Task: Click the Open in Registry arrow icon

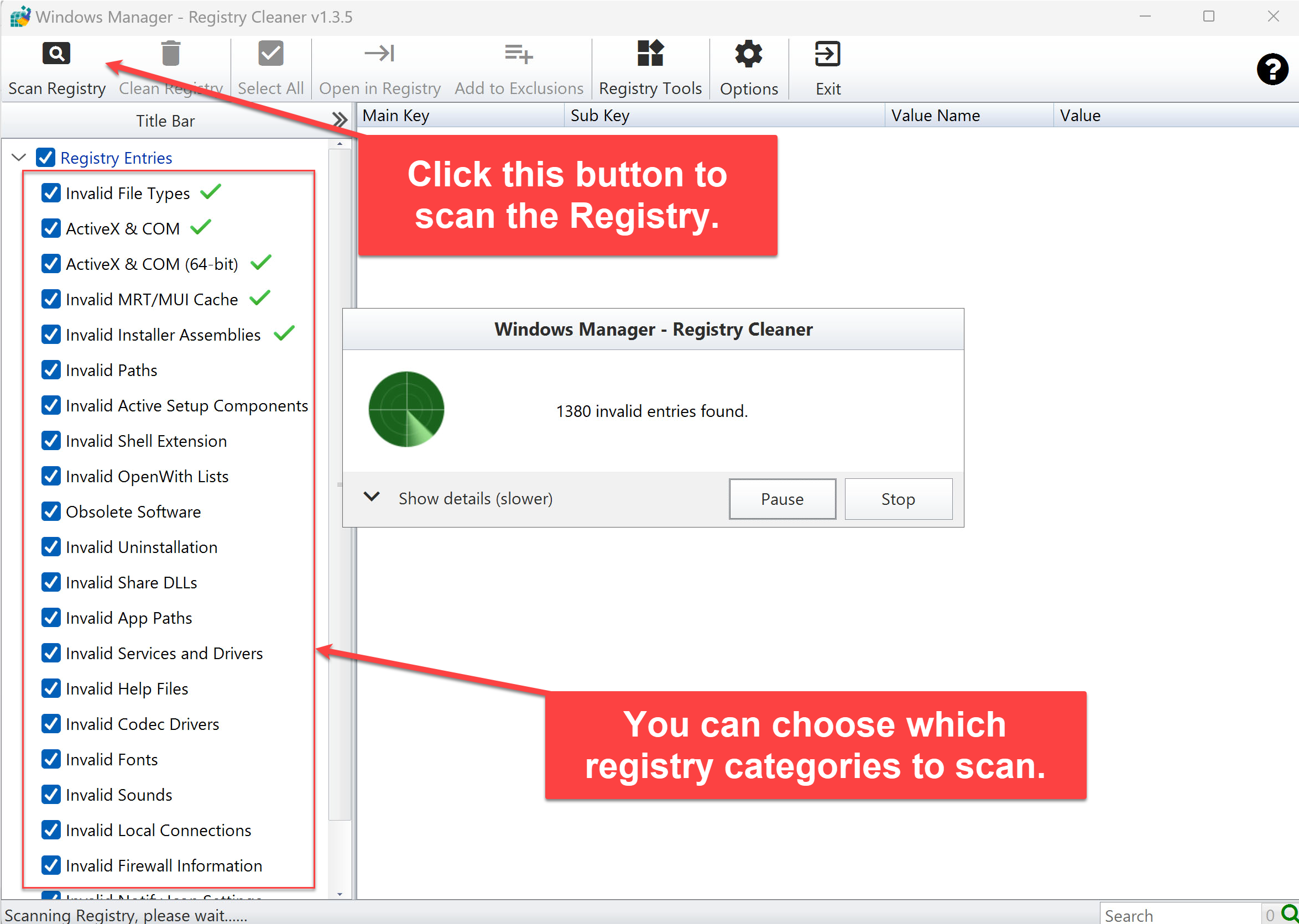Action: [379, 54]
